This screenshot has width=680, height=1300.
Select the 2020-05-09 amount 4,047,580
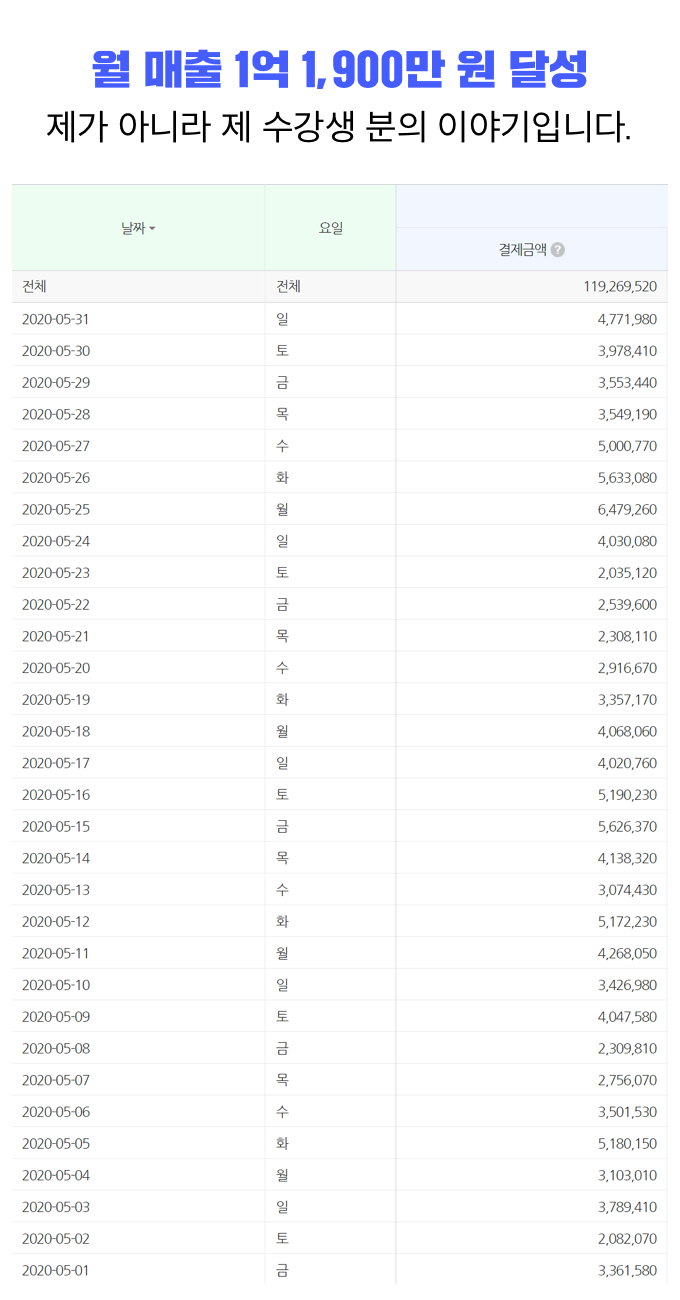click(x=627, y=1016)
